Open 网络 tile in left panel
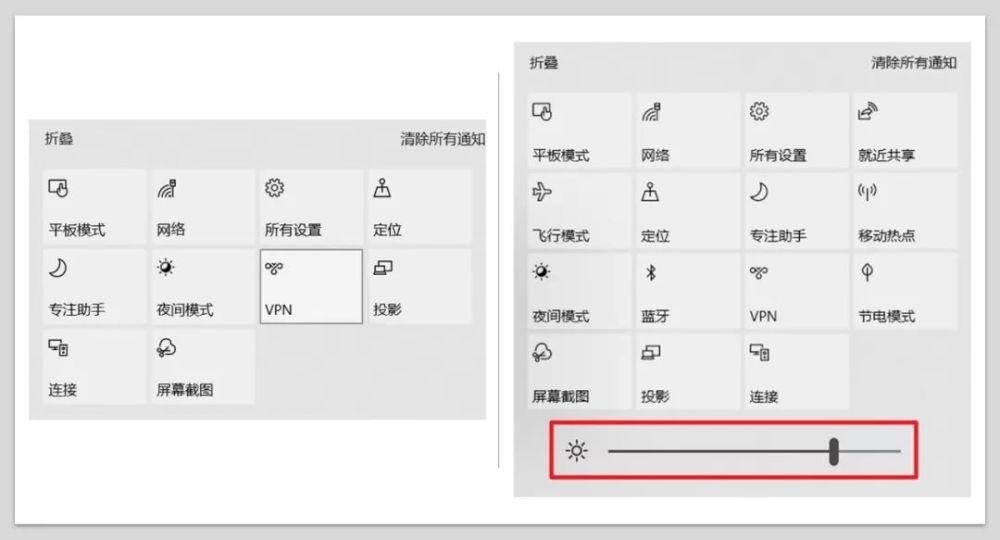Screen dimensions: 1000x540 (203, 207)
